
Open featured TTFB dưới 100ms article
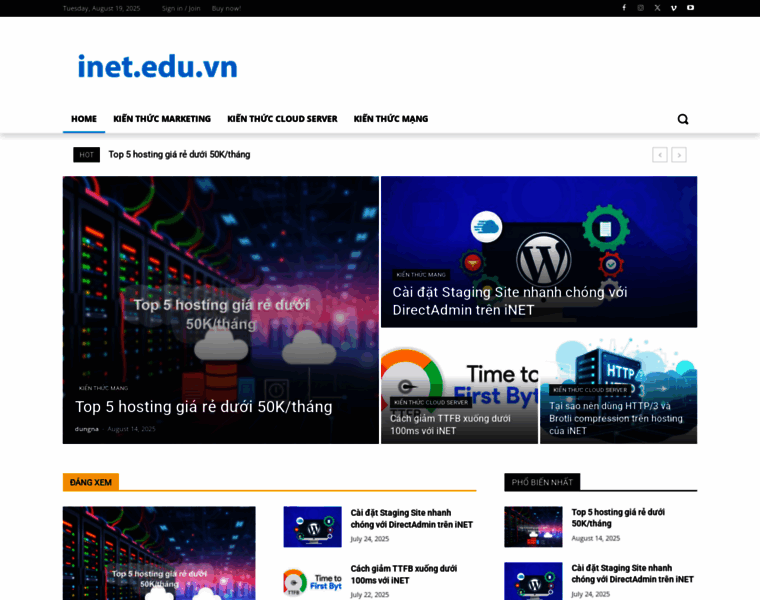450,425
